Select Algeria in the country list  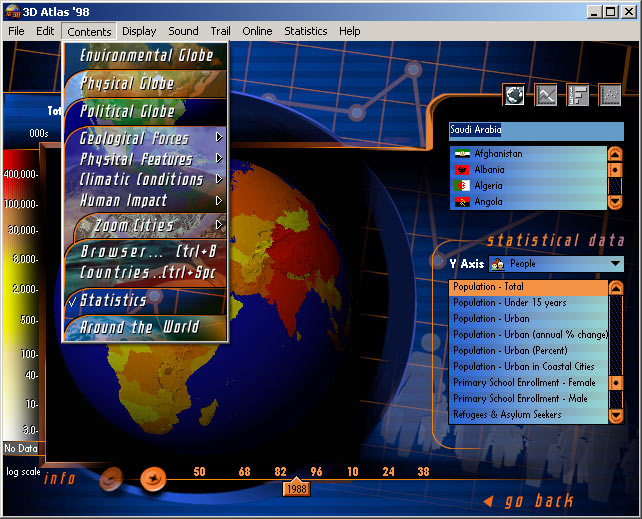528,186
